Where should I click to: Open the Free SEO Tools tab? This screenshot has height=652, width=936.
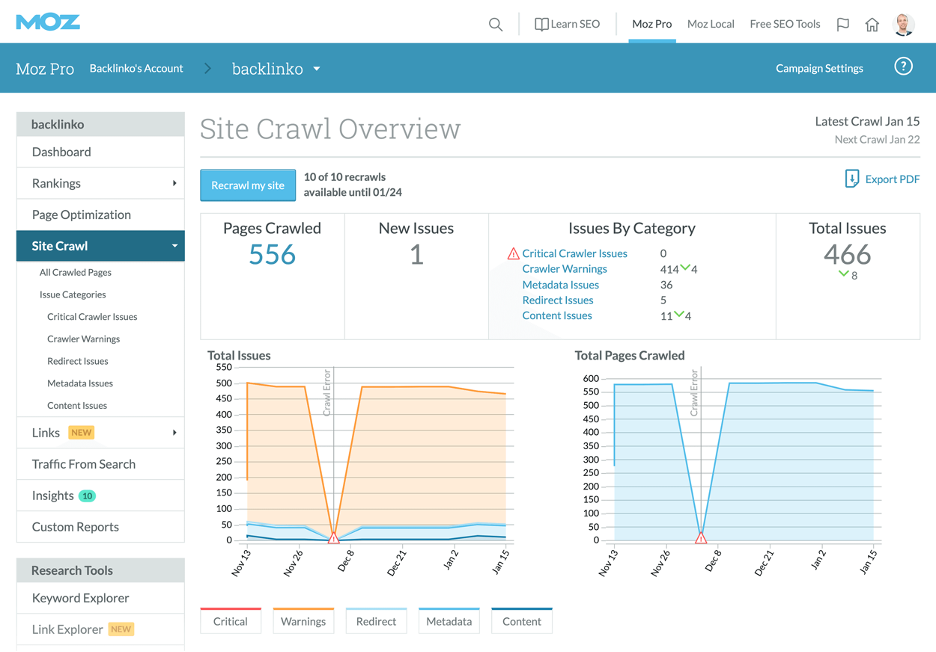[785, 24]
